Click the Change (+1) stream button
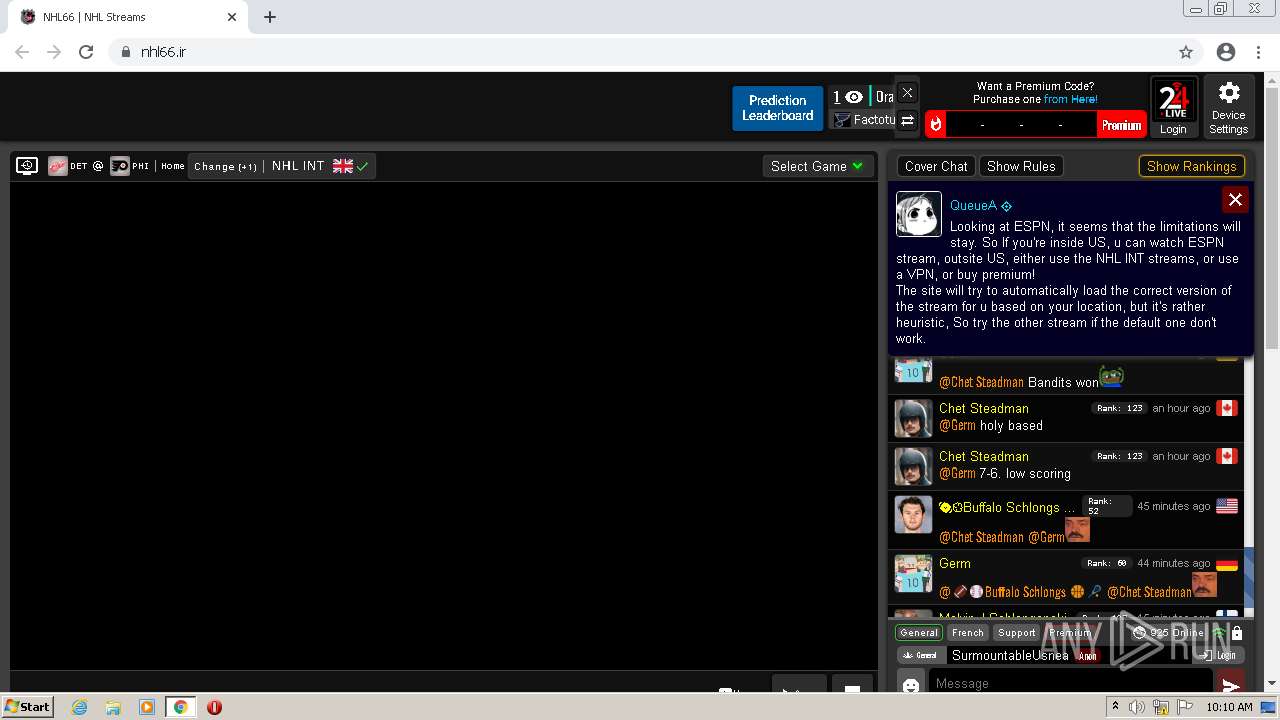1280x720 pixels. point(225,166)
